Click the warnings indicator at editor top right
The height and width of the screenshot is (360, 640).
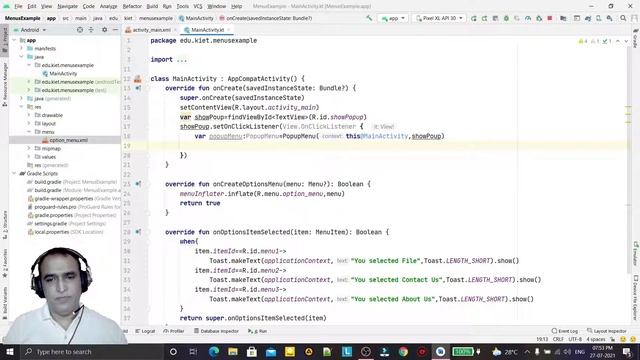(582, 41)
